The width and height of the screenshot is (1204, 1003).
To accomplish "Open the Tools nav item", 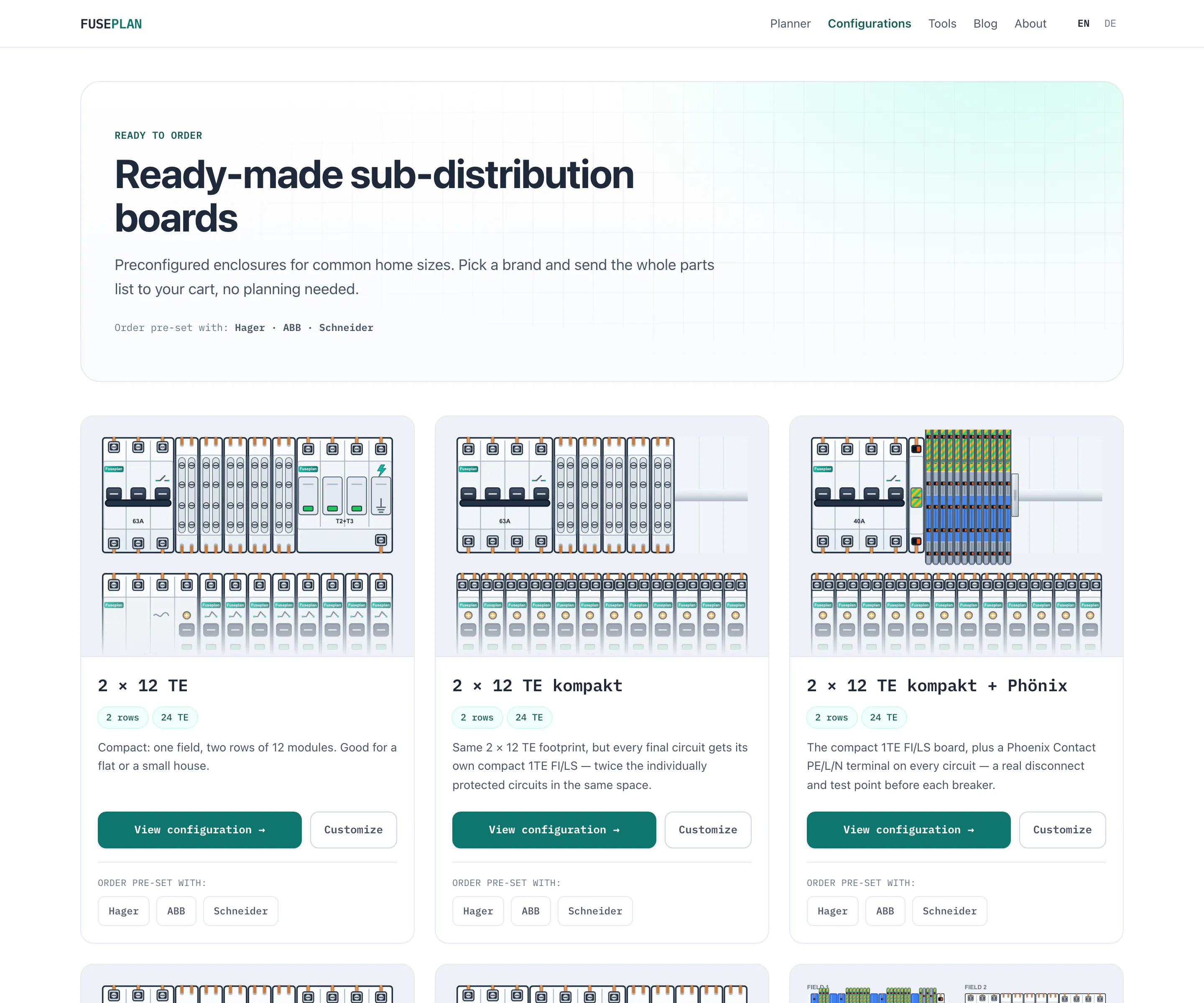I will [942, 23].
